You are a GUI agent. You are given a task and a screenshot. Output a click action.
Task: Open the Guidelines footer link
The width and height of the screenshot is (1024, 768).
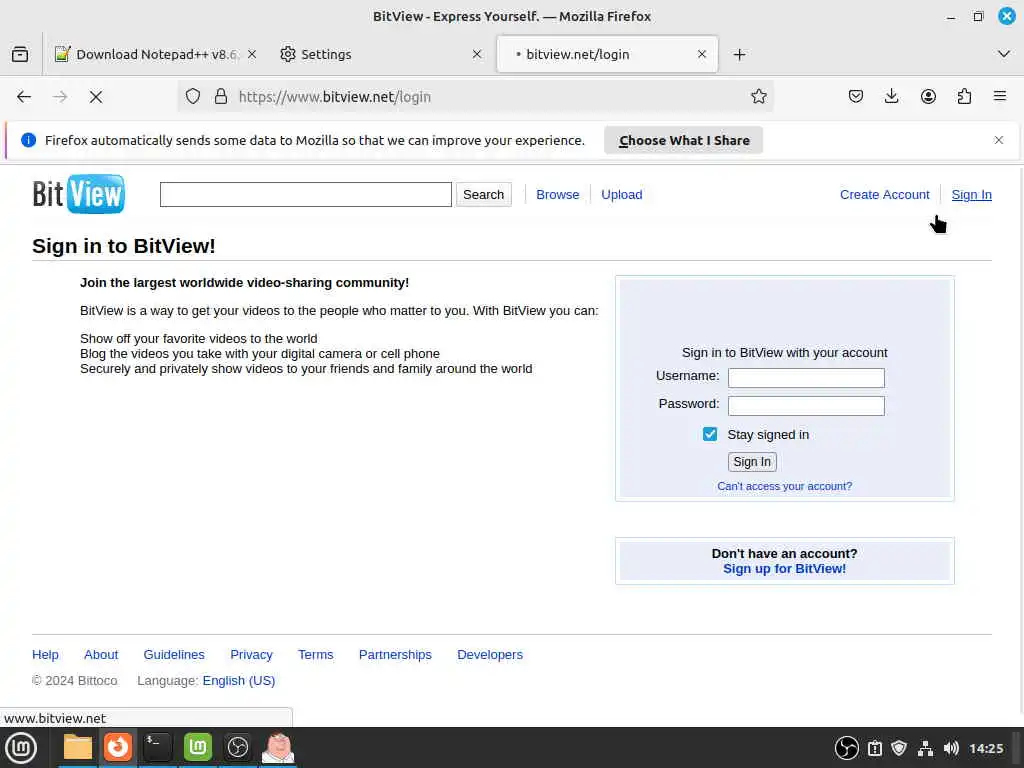pyautogui.click(x=174, y=654)
